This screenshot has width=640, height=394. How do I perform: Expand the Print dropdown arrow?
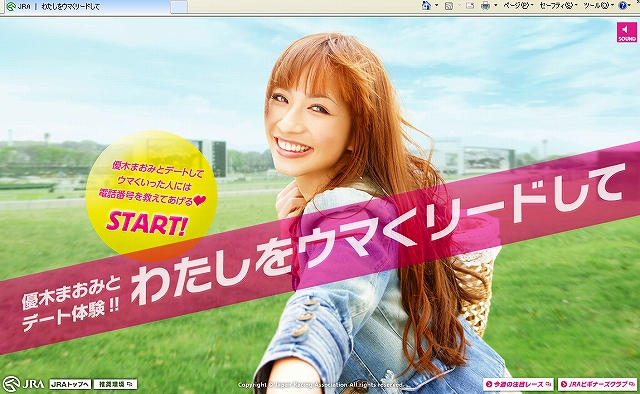click(x=496, y=6)
